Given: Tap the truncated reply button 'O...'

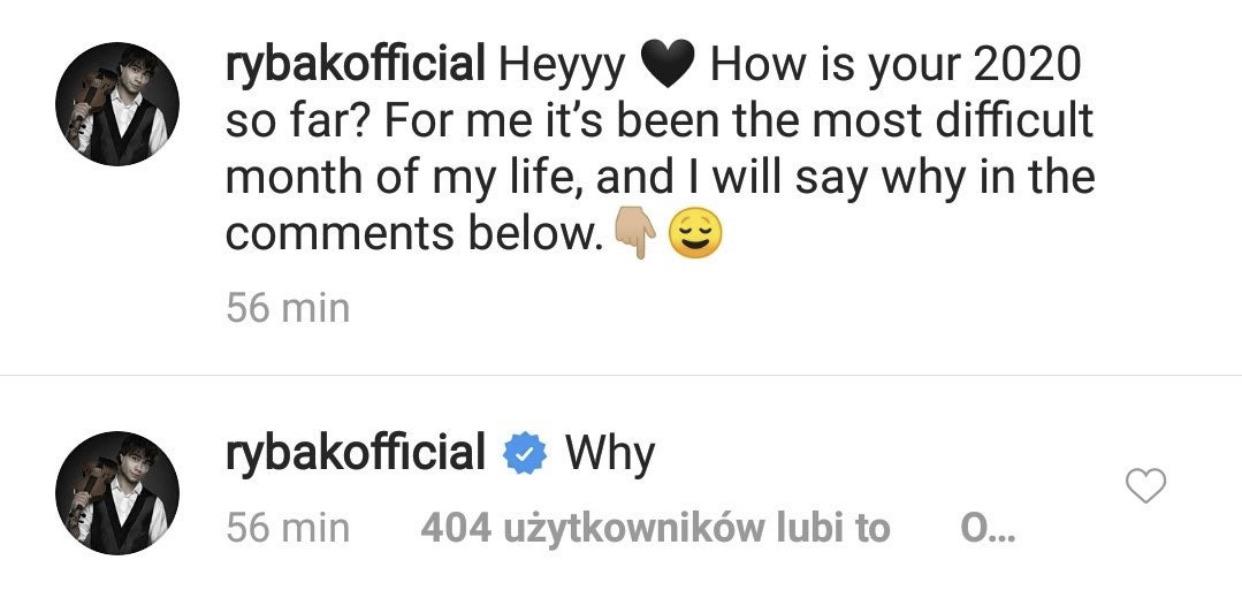Looking at the screenshot, I should pyautogui.click(x=986, y=528).
